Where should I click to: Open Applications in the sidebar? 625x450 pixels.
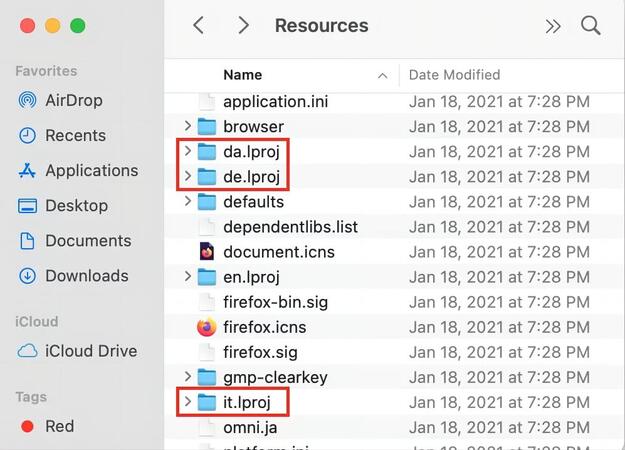tap(91, 170)
